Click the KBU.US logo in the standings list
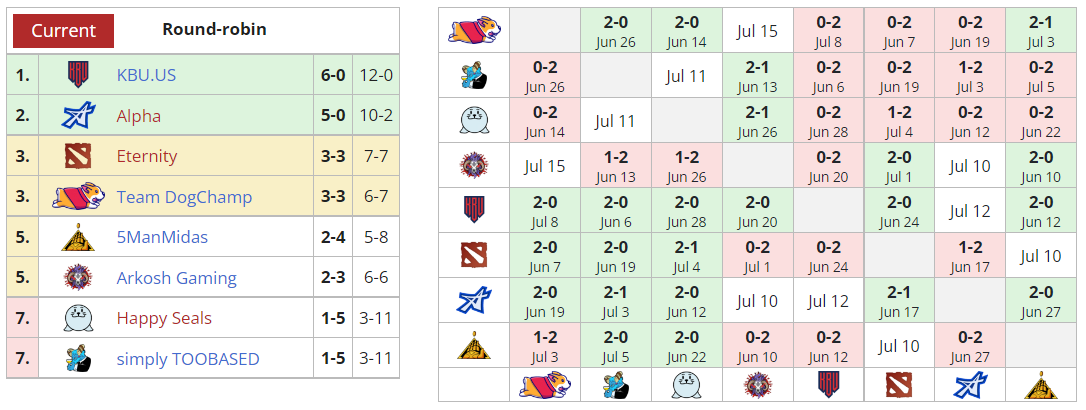The image size is (1086, 410). point(78,75)
